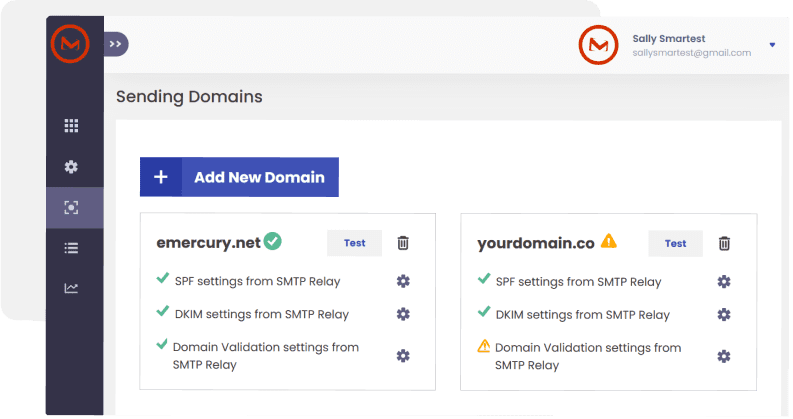Click the Add New Domain button
The width and height of the screenshot is (793, 419).
pos(239,177)
